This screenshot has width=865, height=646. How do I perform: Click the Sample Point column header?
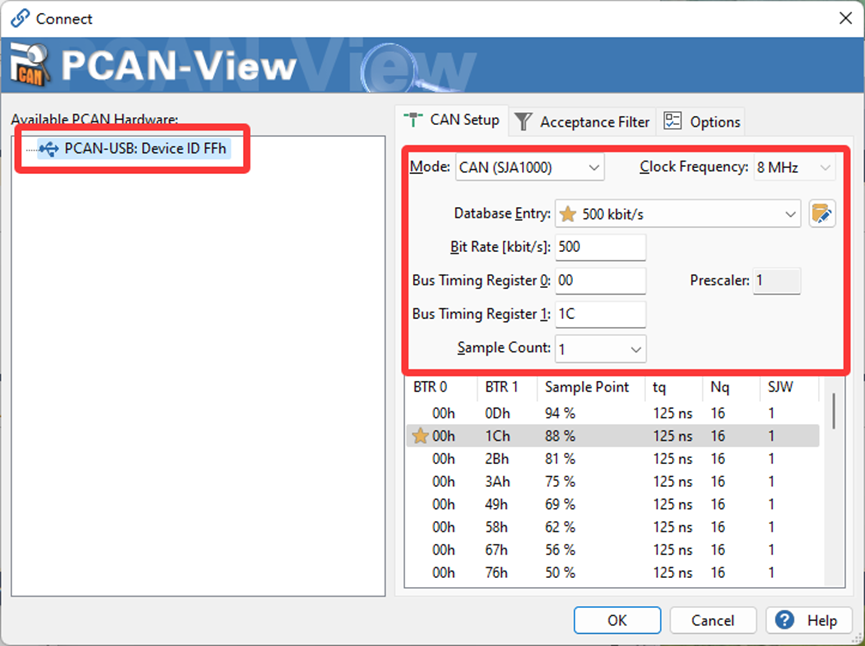[x=591, y=387]
